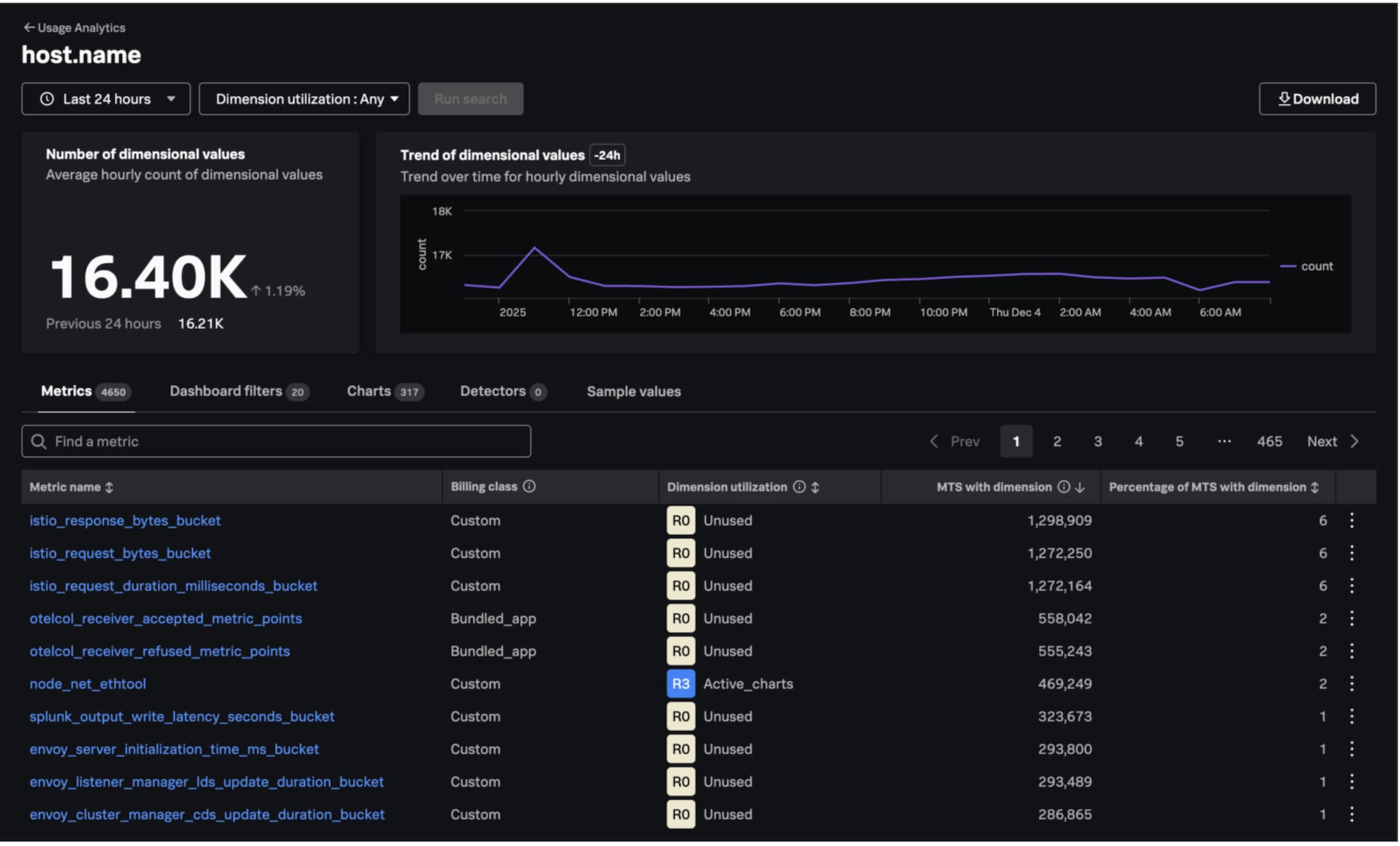Click the count legend swatch in chart
Viewport: 1400px width, 846px height.
(1288, 267)
